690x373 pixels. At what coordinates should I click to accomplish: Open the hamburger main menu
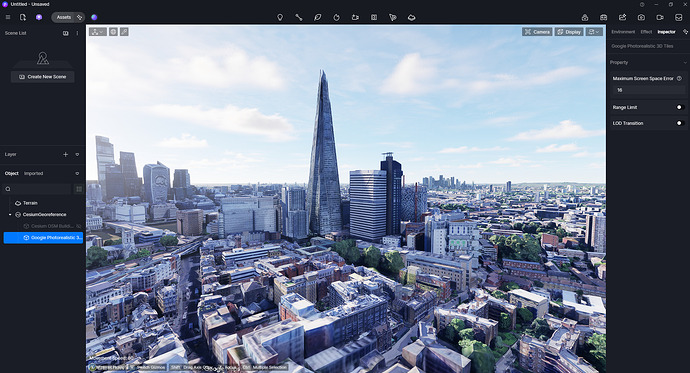coord(7,17)
